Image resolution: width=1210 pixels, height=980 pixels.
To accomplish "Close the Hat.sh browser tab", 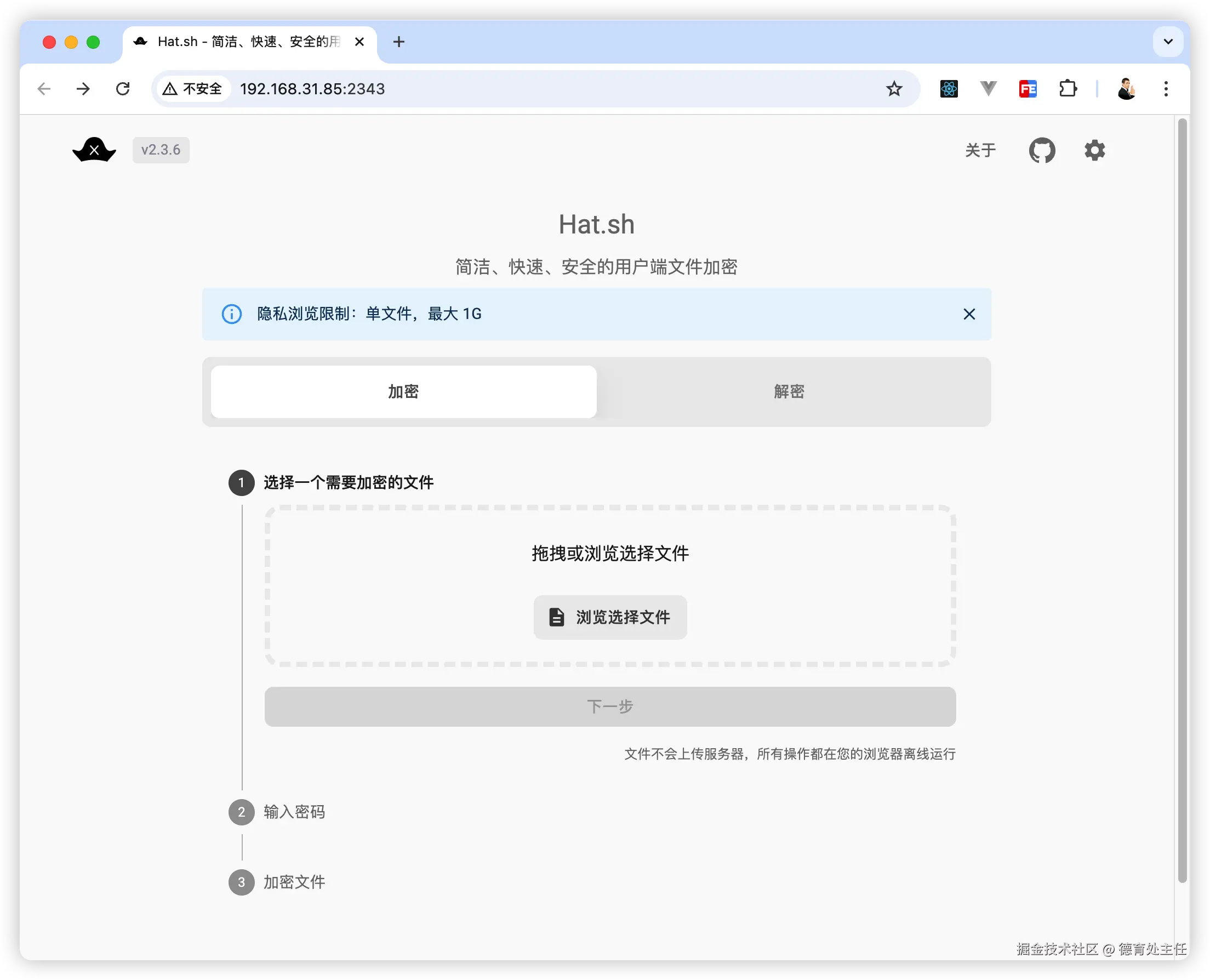I will click(359, 42).
